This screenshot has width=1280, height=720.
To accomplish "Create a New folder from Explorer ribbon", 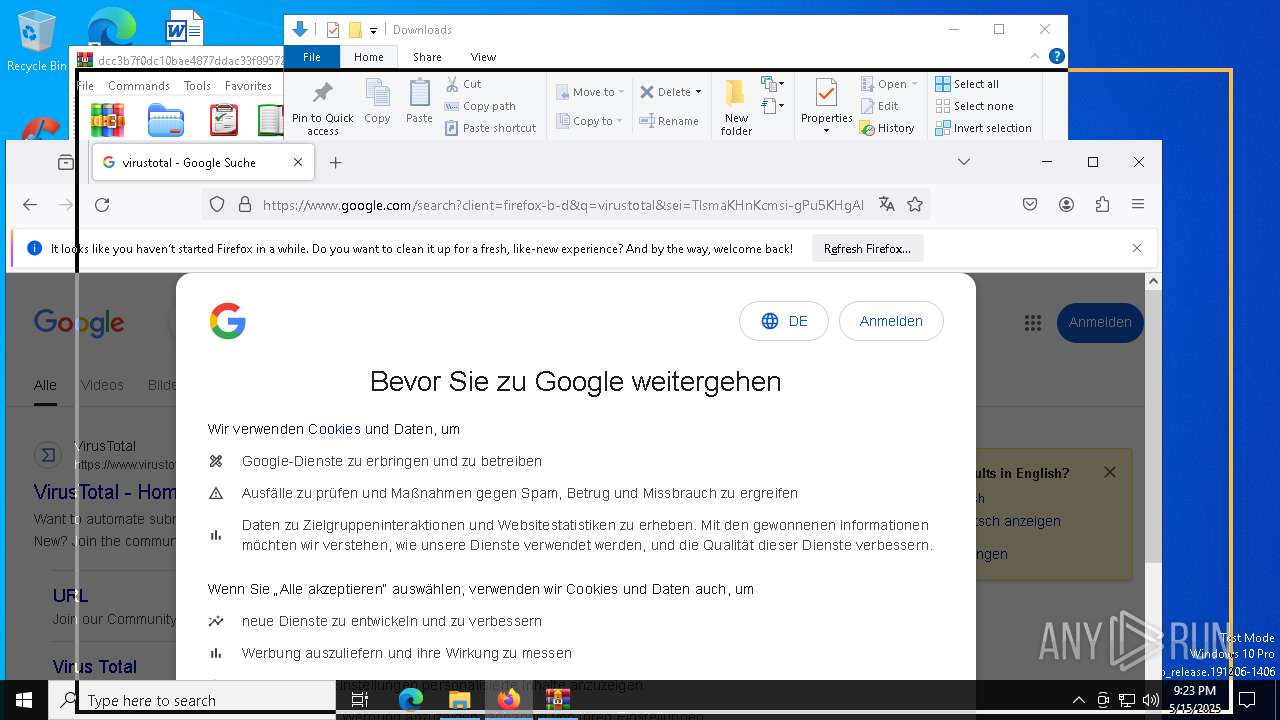I will [x=736, y=108].
